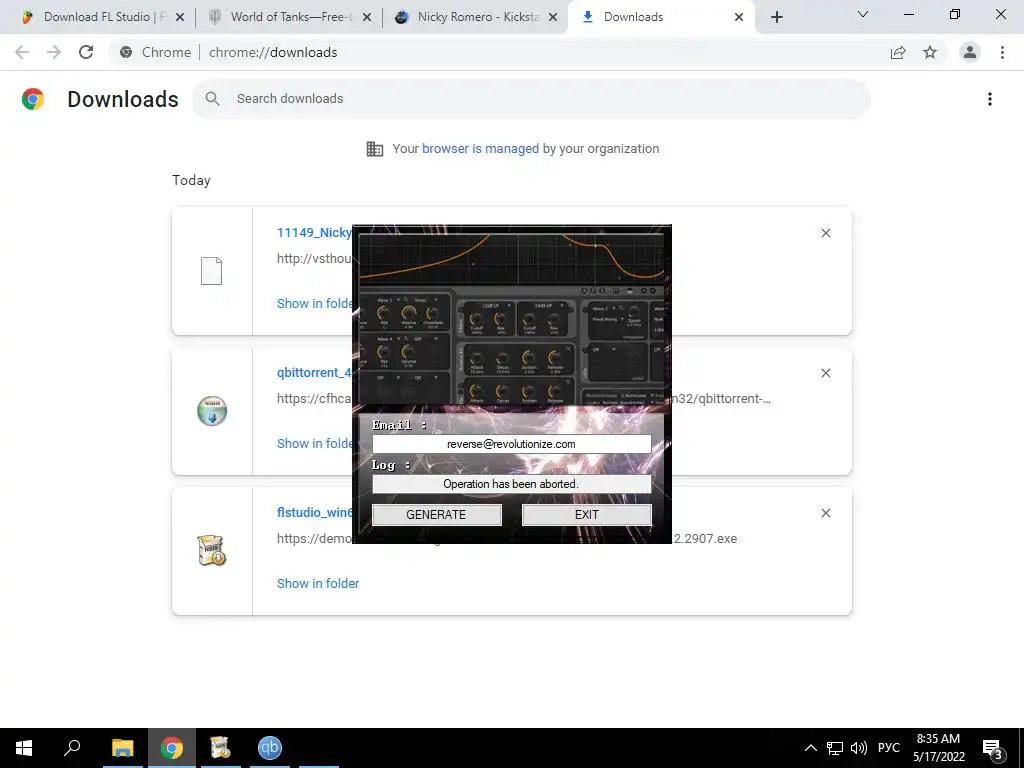Click the blank file icon of 11149_Nicky download

[x=212, y=271]
